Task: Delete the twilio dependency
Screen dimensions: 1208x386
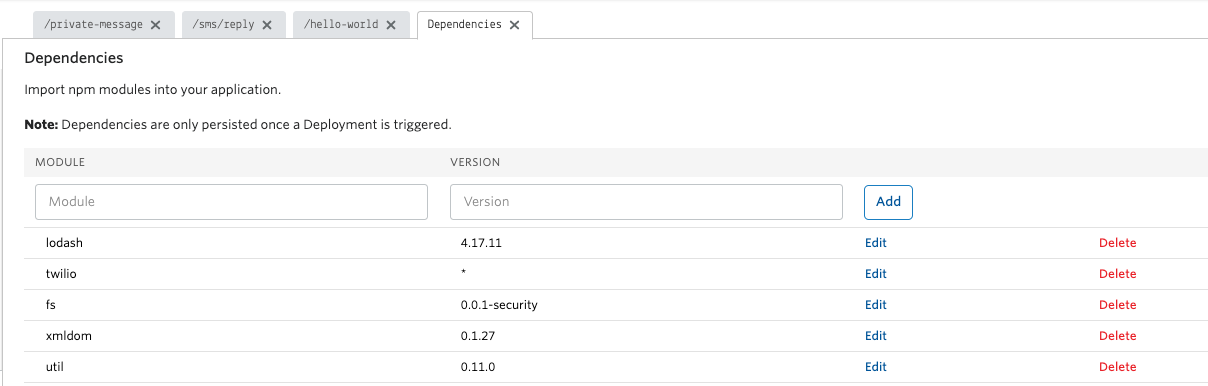Action: [x=1118, y=274]
